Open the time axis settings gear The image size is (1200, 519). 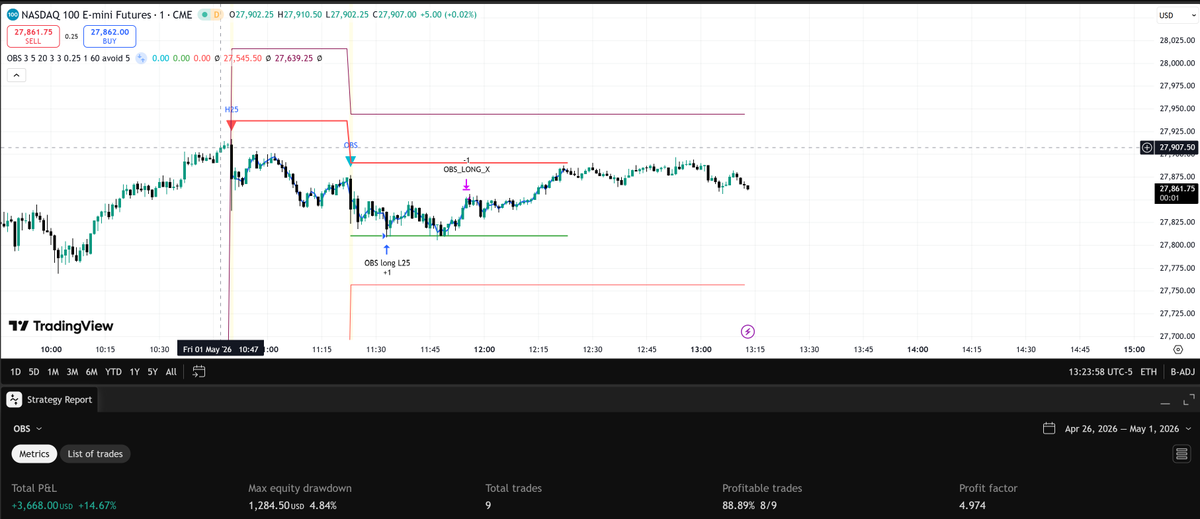1180,349
